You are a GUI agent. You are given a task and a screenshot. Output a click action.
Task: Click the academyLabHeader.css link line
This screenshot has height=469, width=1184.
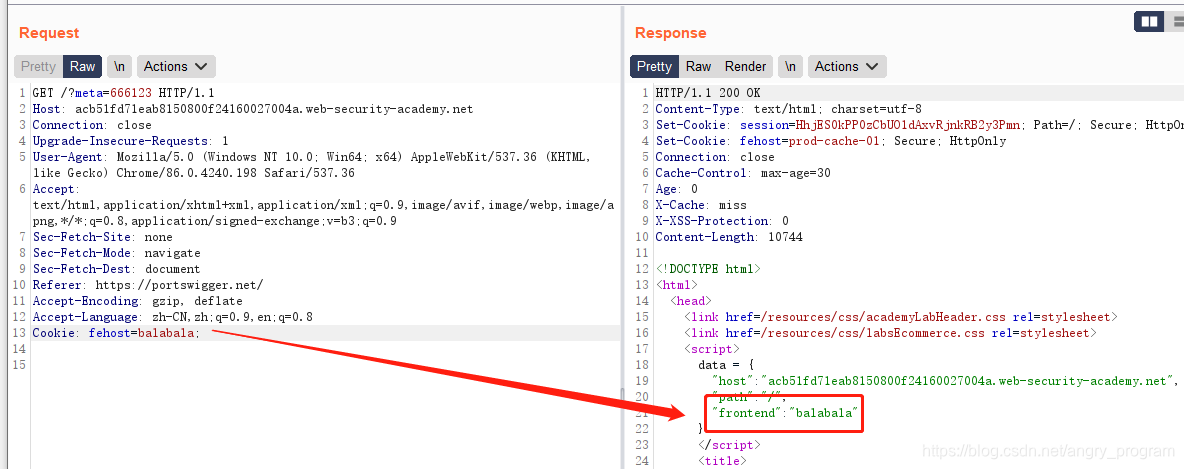[901, 317]
